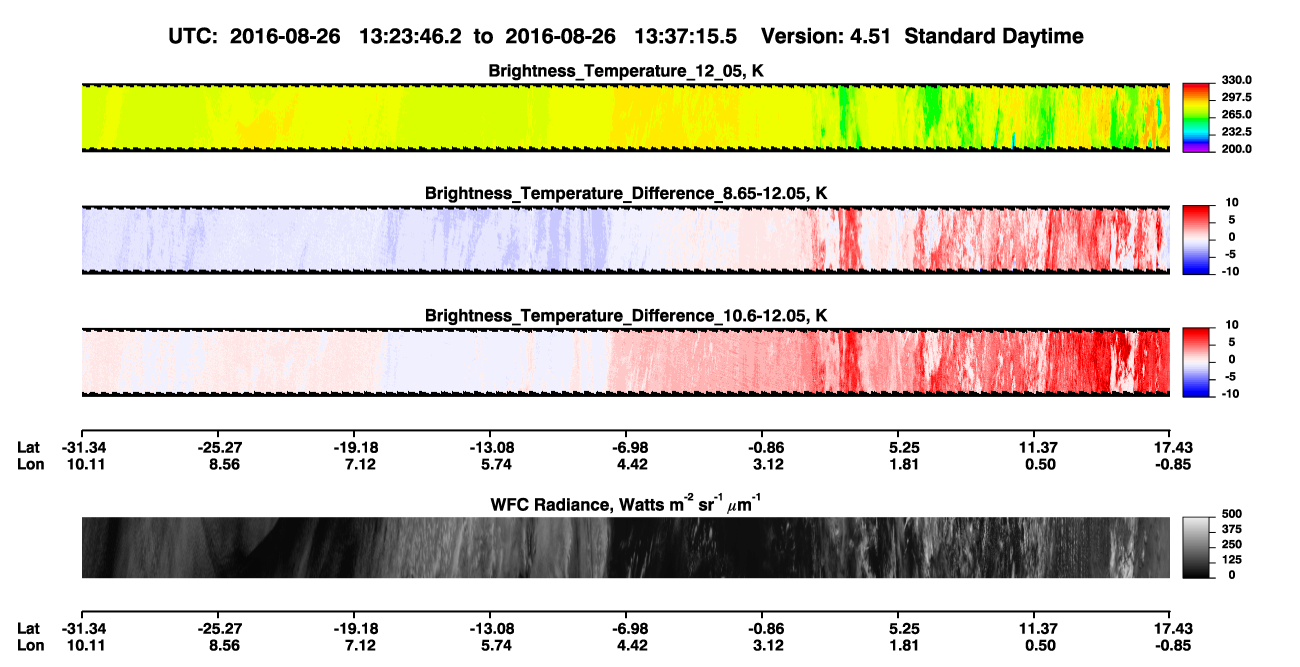Click the 'Version: 4.51 Standard Daytime' title text
1300x667 pixels.
[x=922, y=37]
